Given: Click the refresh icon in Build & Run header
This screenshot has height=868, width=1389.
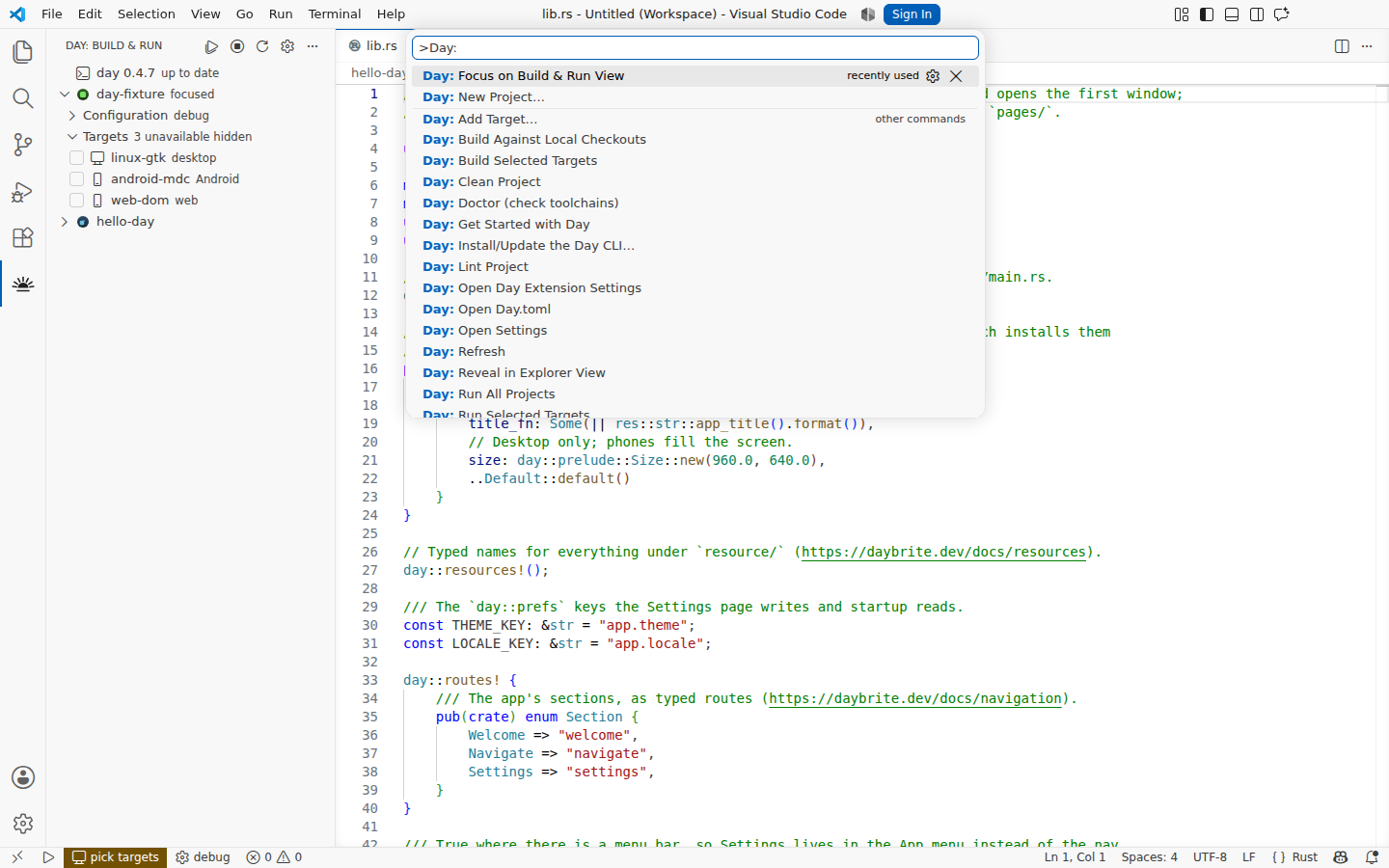Looking at the screenshot, I should tap(262, 46).
